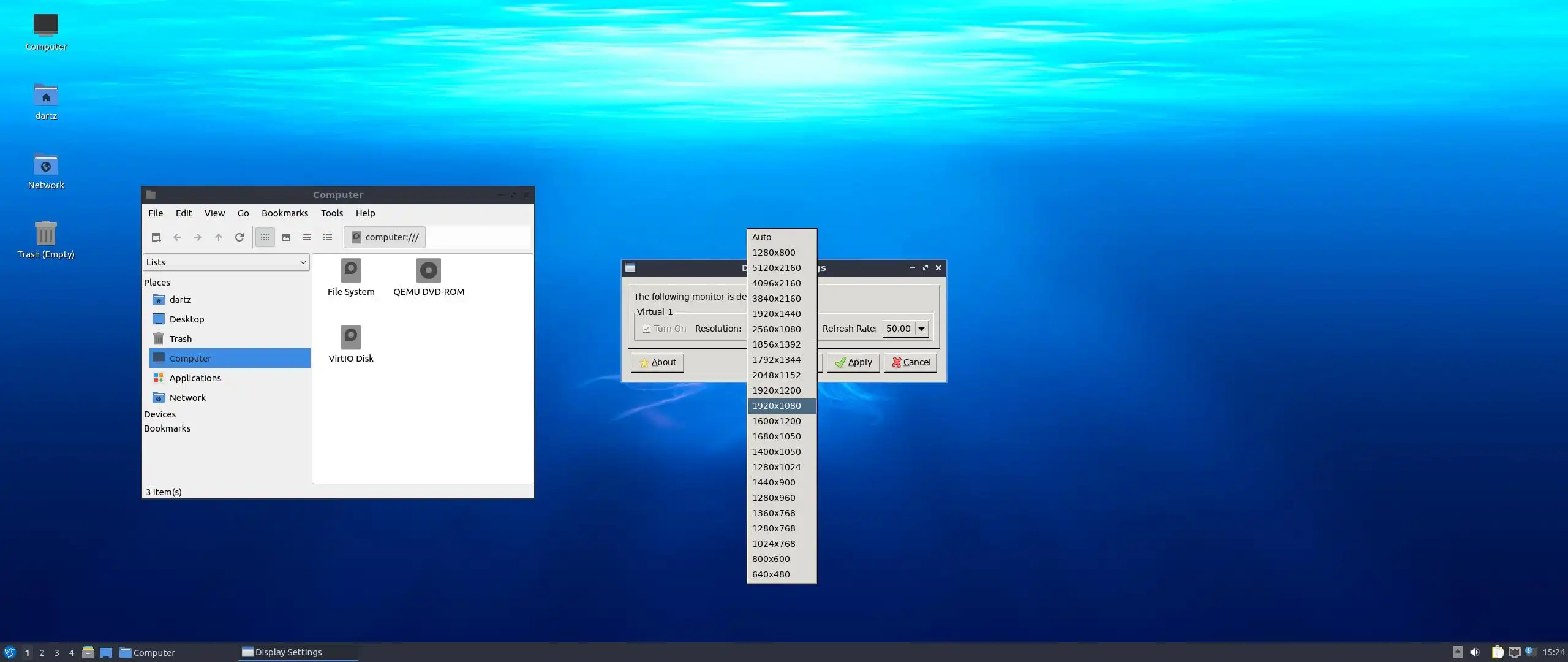Click the VirtIO Disk drive icon
Viewport: 1568px width, 662px height.
[x=351, y=338]
